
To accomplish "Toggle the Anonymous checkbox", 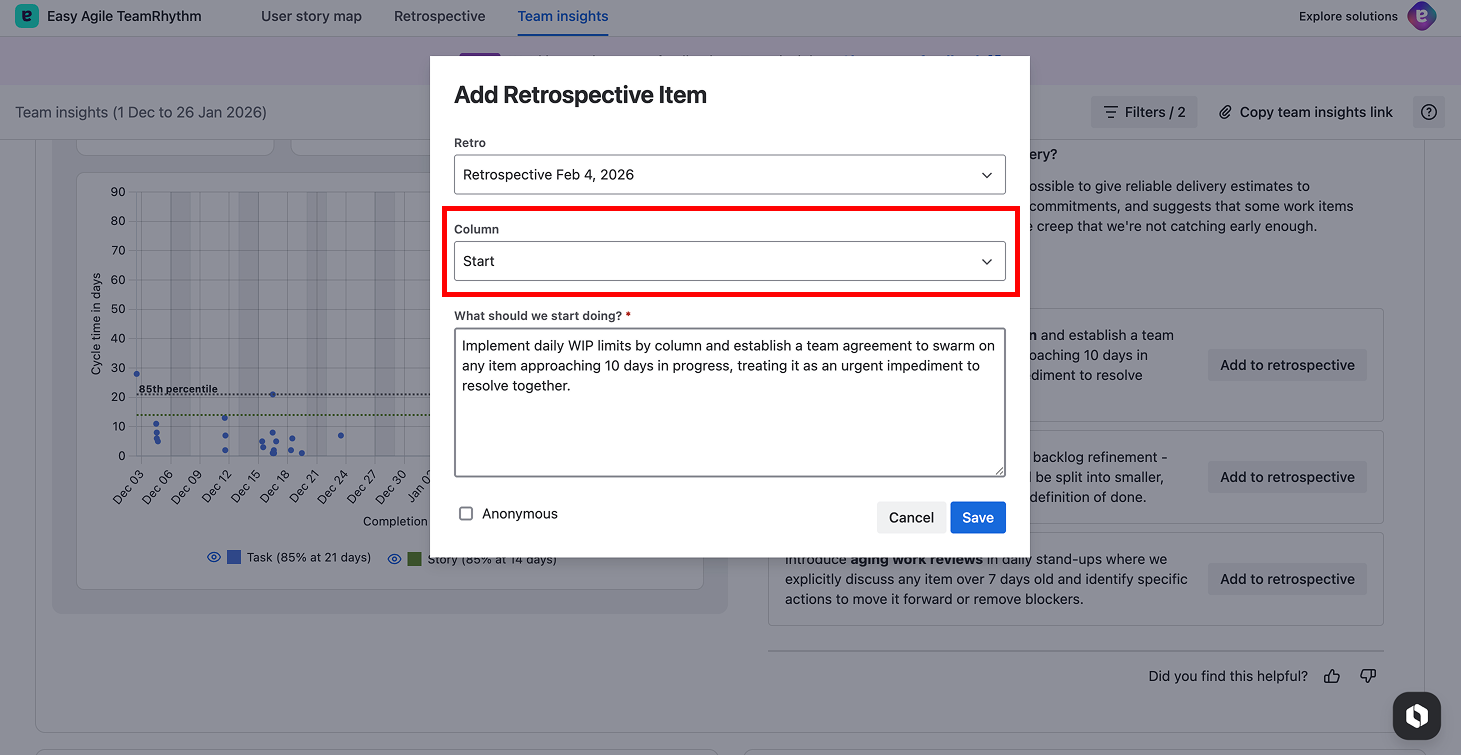I will click(466, 514).
